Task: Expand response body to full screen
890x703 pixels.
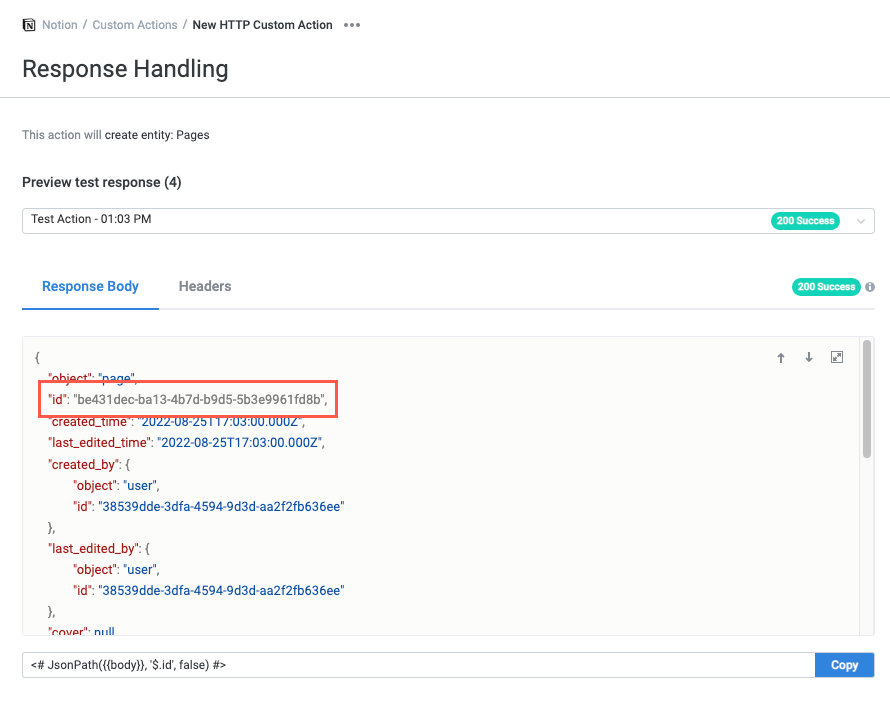Action: [837, 358]
